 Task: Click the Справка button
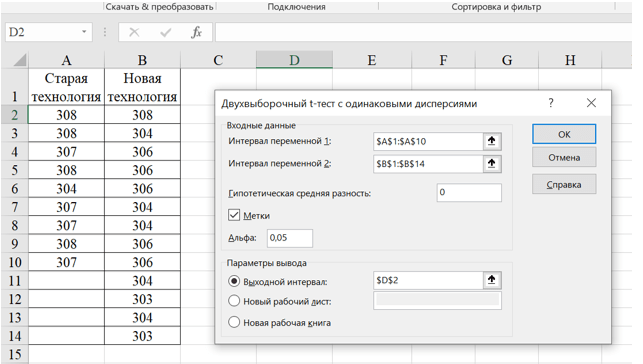coord(564,184)
